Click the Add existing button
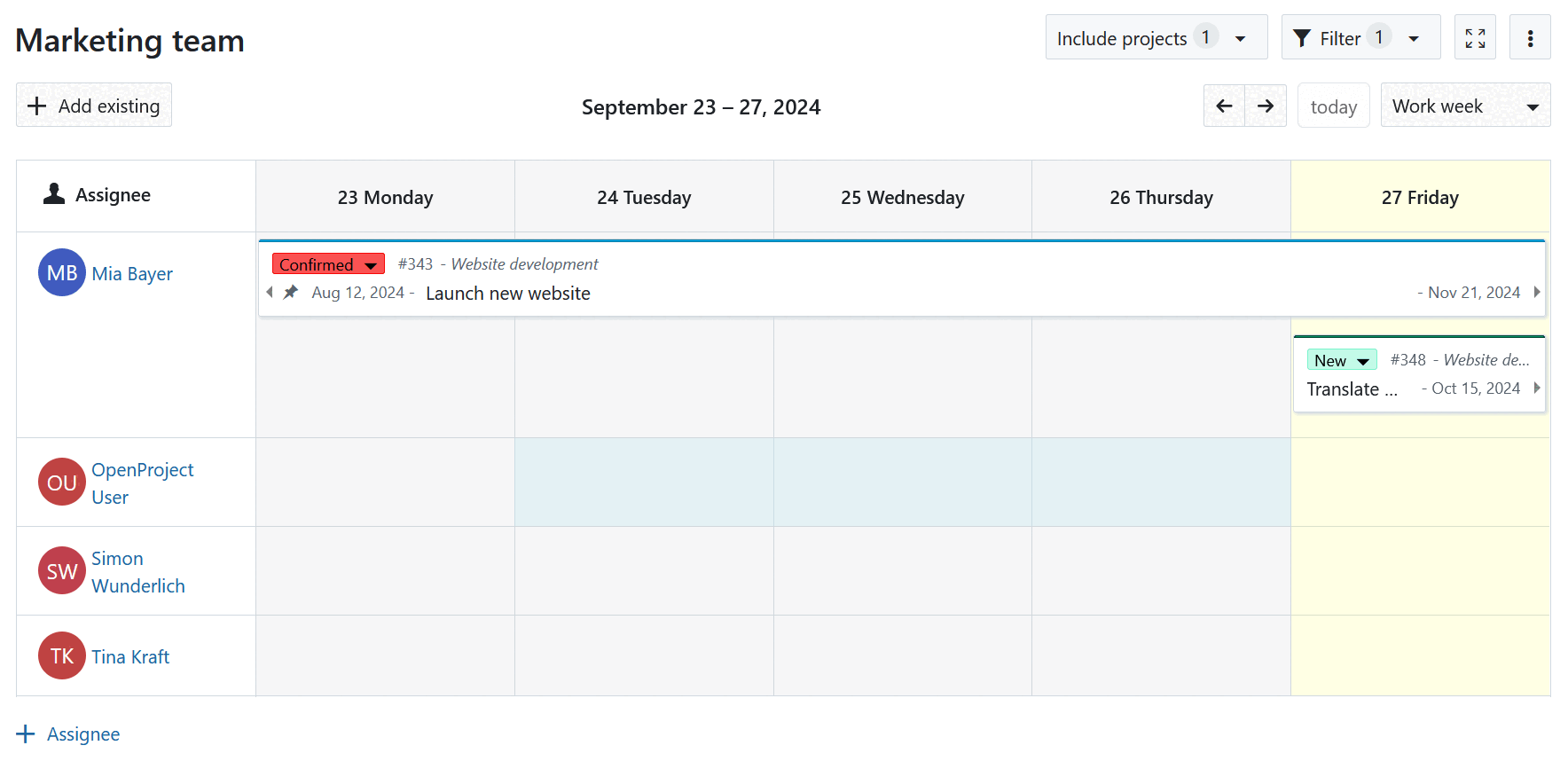The height and width of the screenshot is (769, 1568). [94, 106]
